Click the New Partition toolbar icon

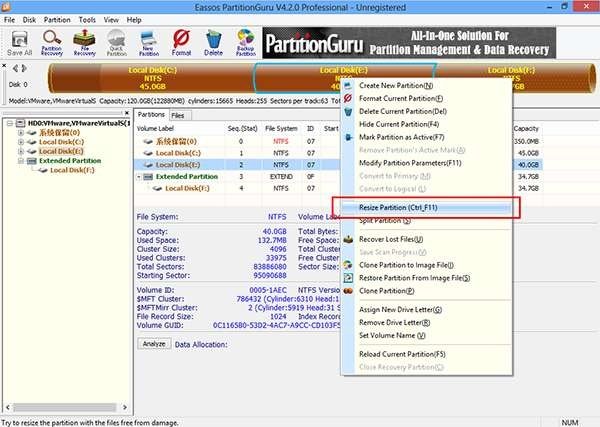pos(148,43)
